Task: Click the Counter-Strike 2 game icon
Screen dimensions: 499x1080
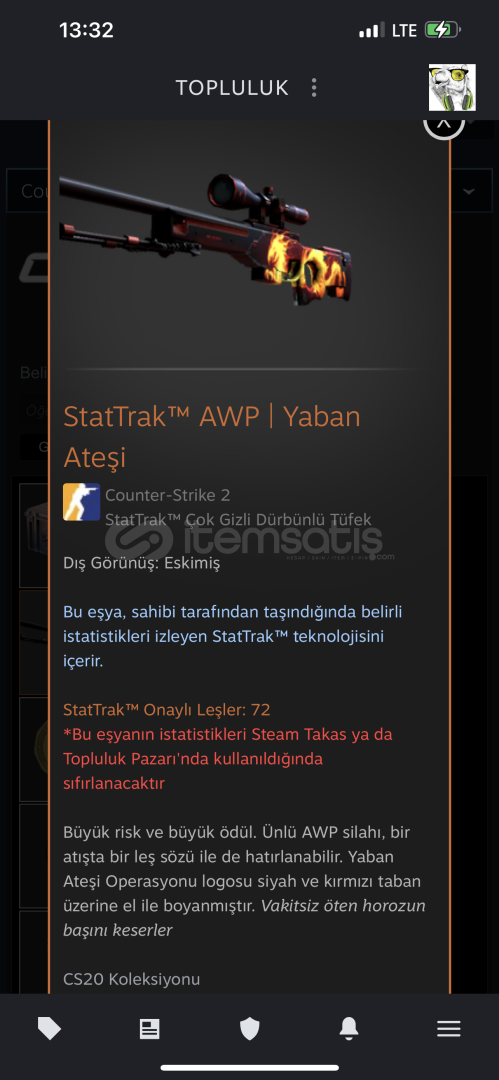Action: pyautogui.click(x=81, y=501)
